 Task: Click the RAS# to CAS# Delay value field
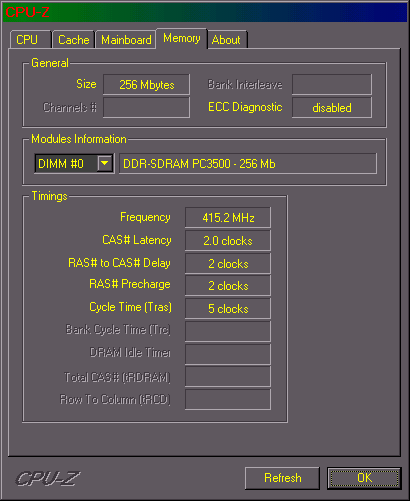[x=228, y=264]
